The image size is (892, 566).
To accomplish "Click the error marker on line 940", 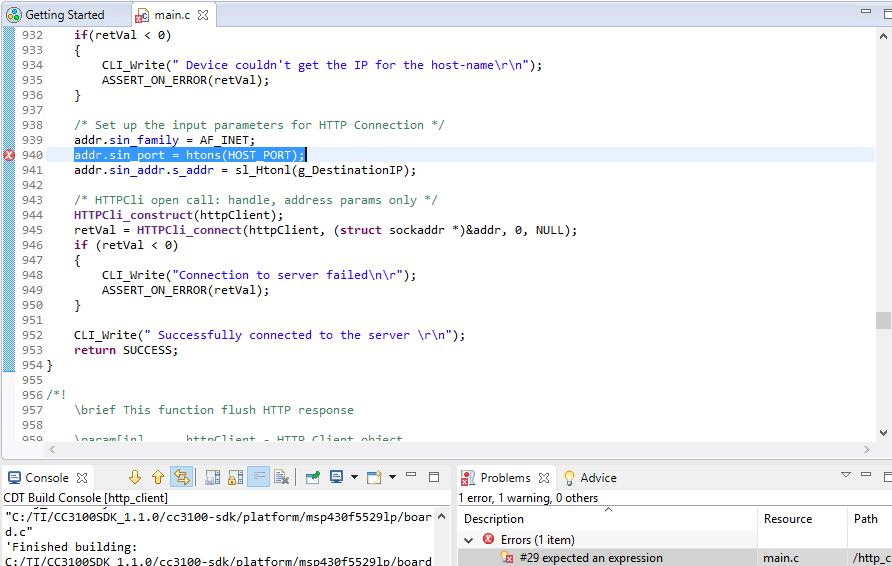I will click(x=9, y=155).
